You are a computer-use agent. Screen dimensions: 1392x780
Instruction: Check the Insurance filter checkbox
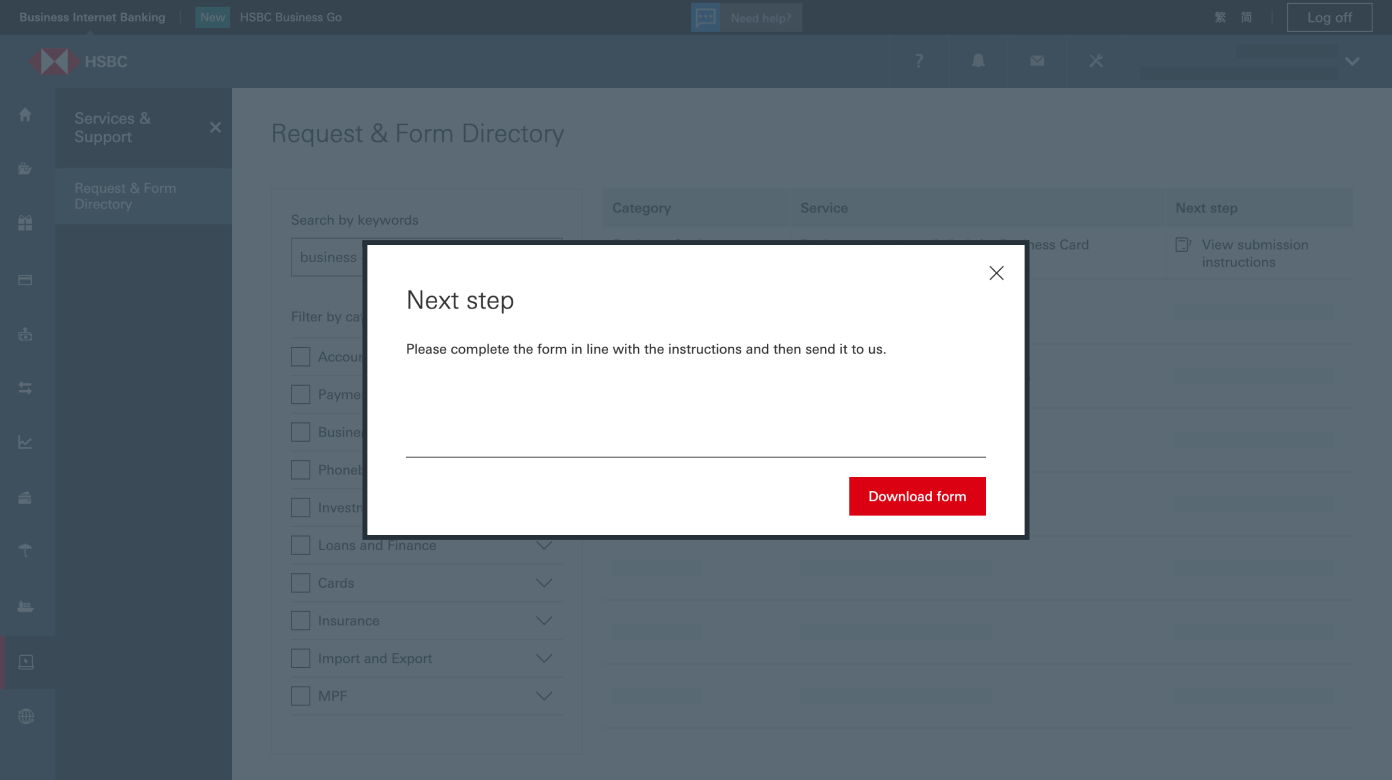click(x=300, y=620)
